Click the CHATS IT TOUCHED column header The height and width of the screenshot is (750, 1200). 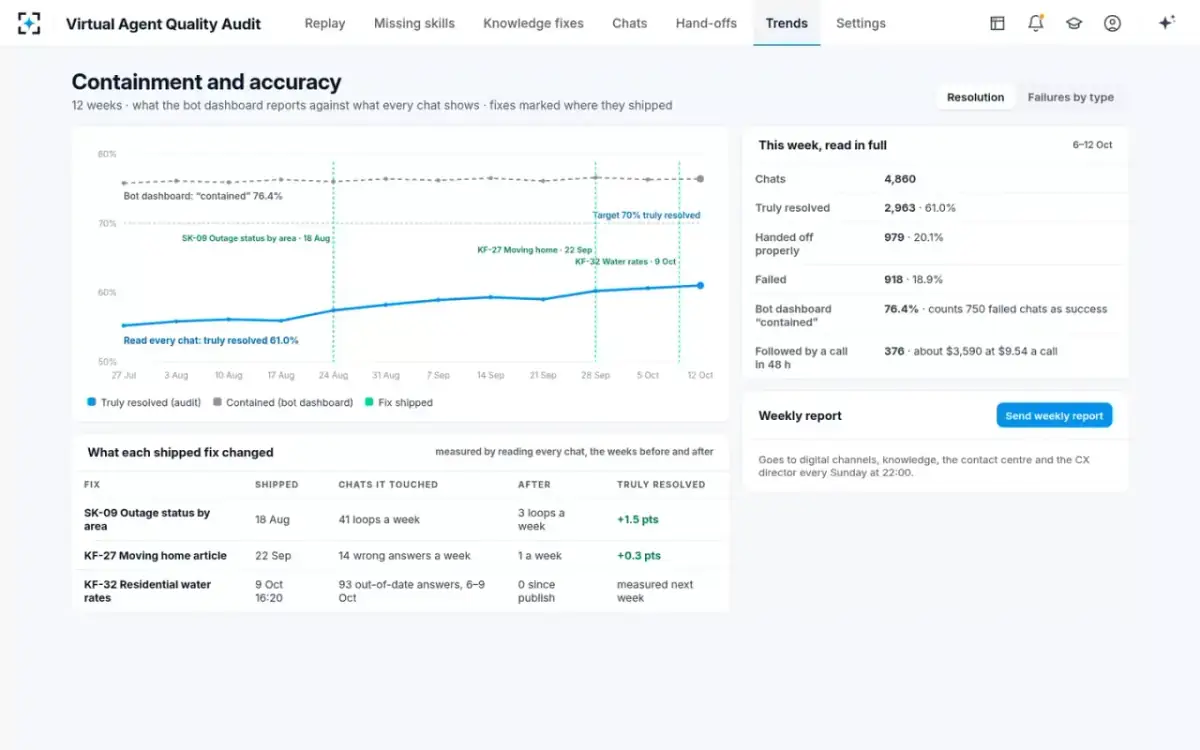tap(388, 484)
